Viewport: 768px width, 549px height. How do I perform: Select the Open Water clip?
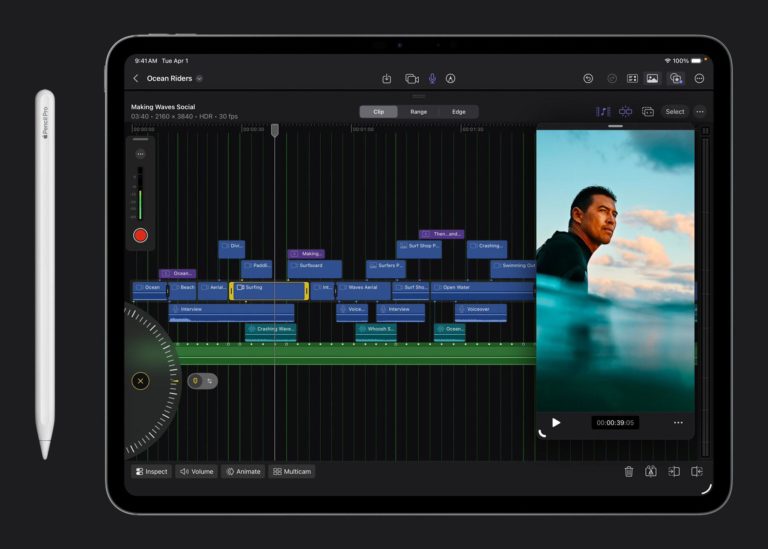[x=483, y=291]
